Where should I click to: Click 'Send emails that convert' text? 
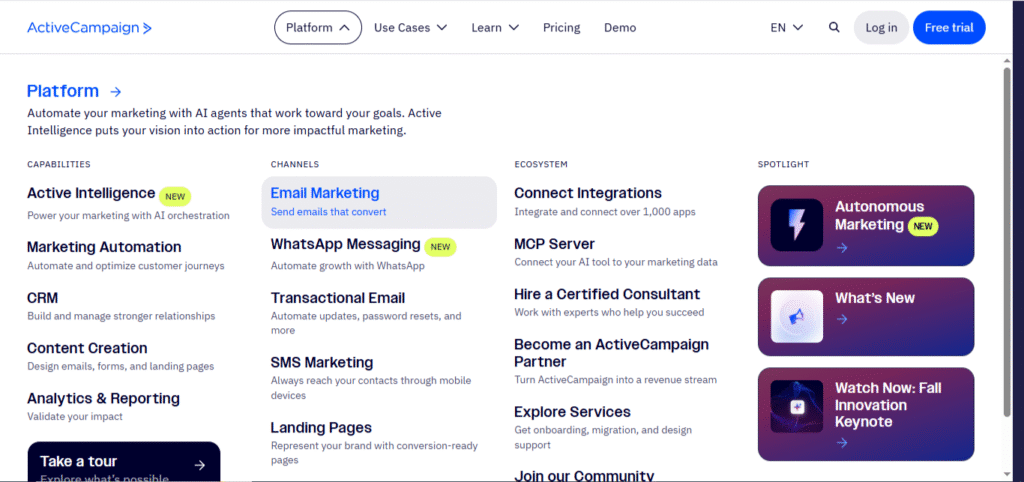[x=328, y=212]
